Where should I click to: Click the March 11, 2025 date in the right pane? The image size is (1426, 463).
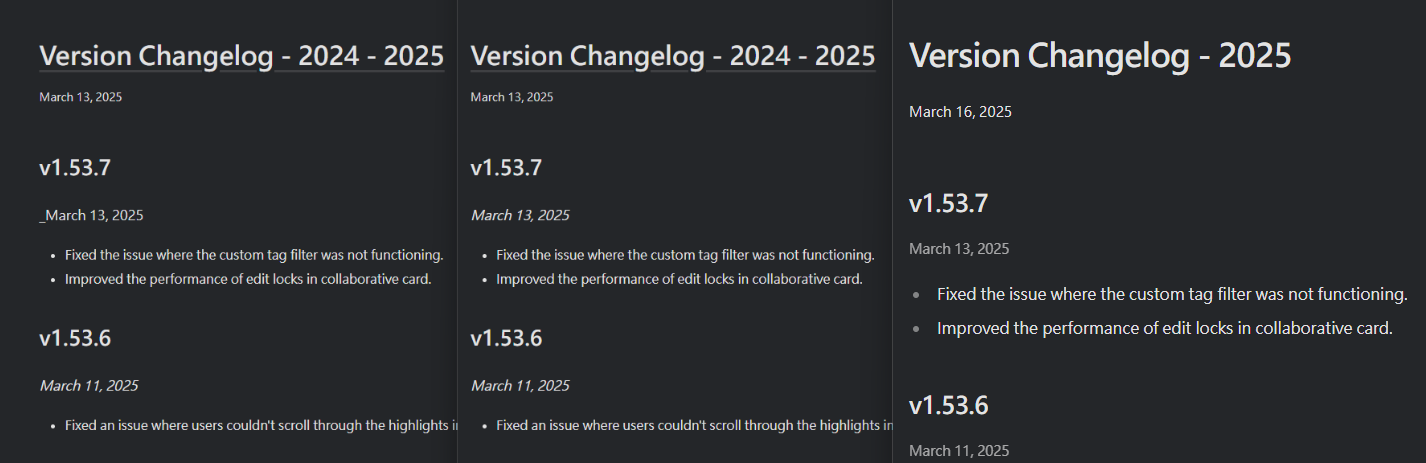[959, 451]
